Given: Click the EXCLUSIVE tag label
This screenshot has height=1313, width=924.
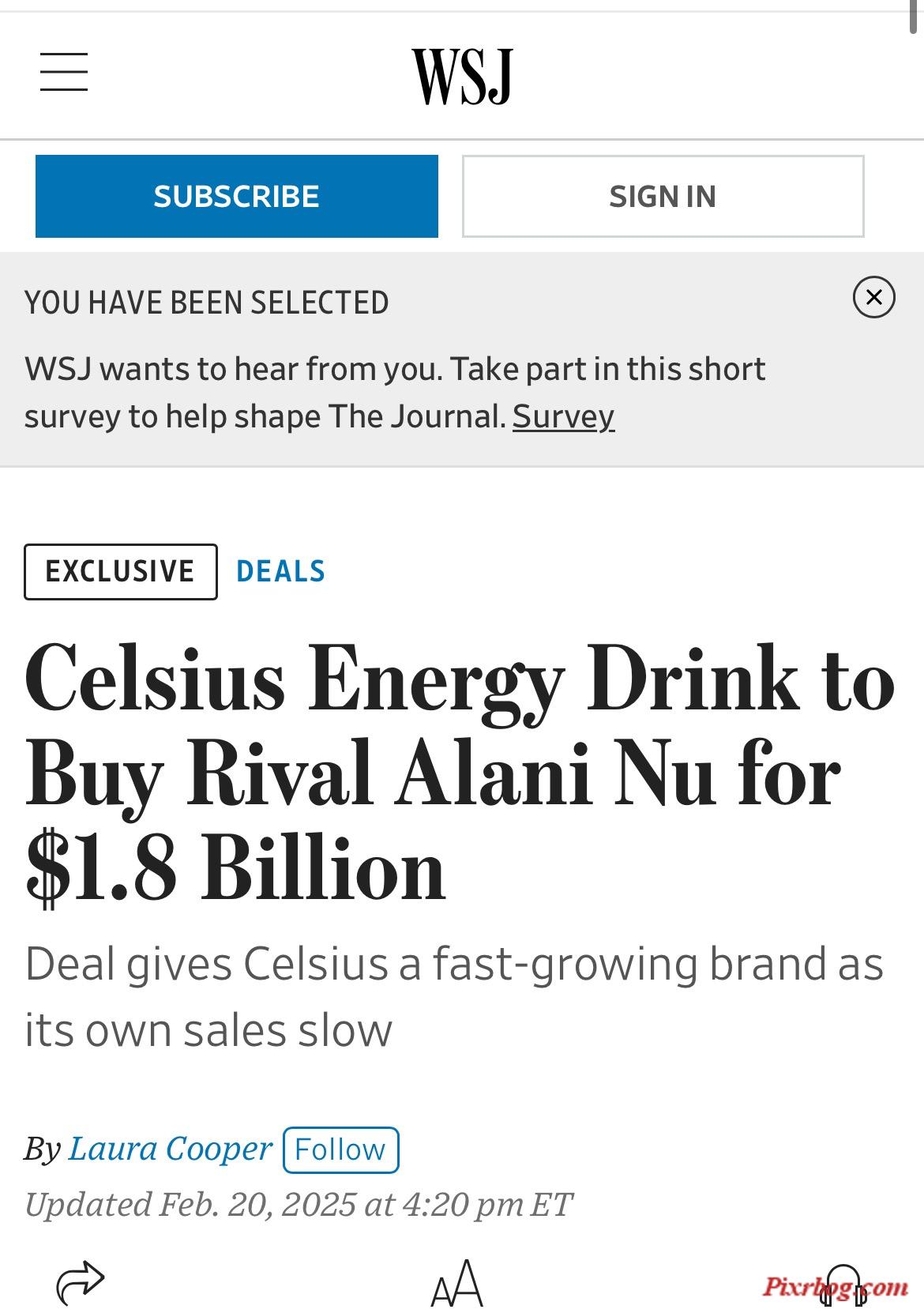Looking at the screenshot, I should tap(121, 571).
